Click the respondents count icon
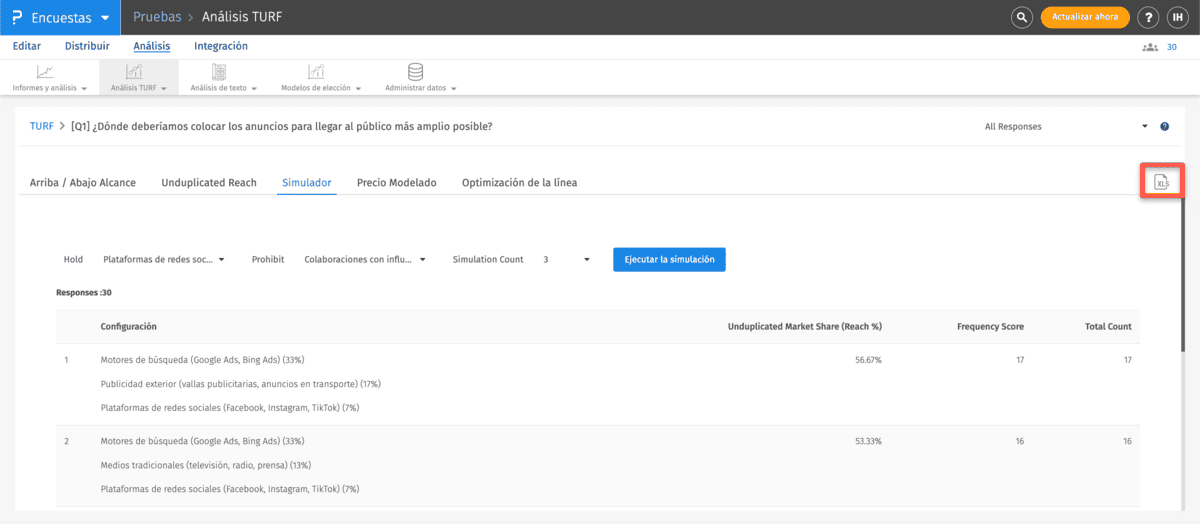The width and height of the screenshot is (1200, 525). pyautogui.click(x=1149, y=47)
